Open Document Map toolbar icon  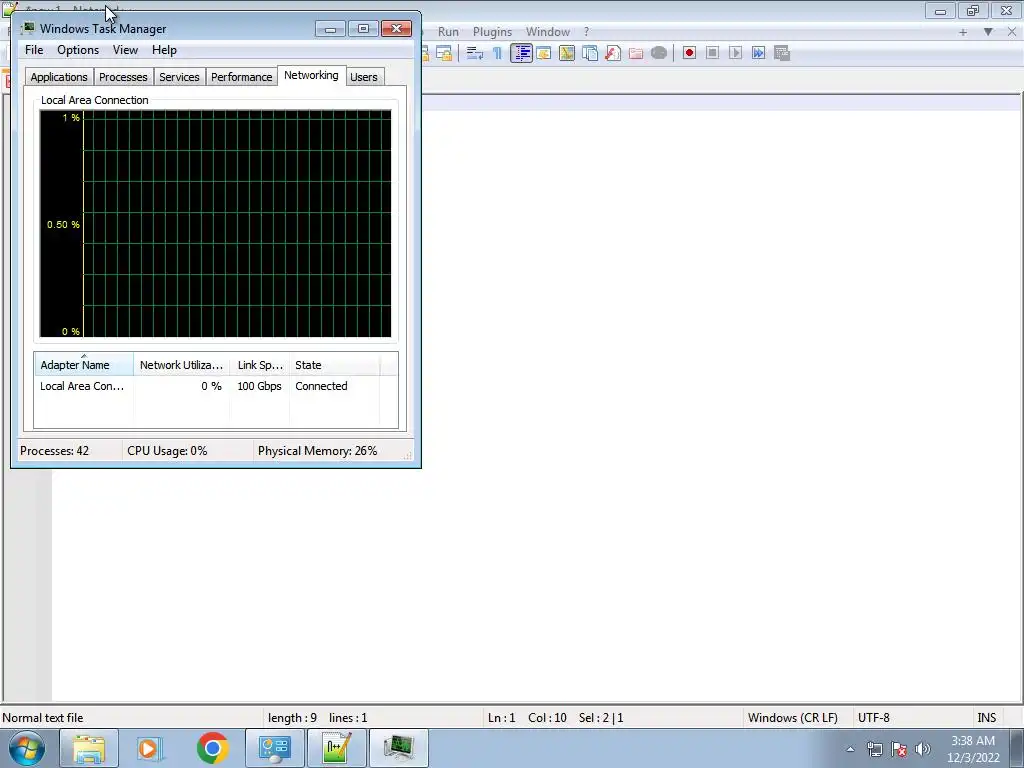click(567, 53)
